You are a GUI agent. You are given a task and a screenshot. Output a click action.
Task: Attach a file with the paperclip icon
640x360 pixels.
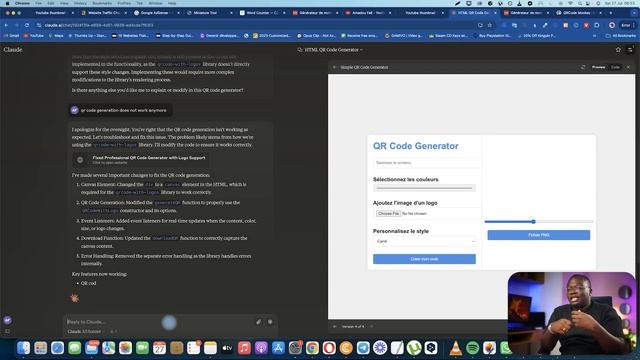pyautogui.click(x=258, y=322)
